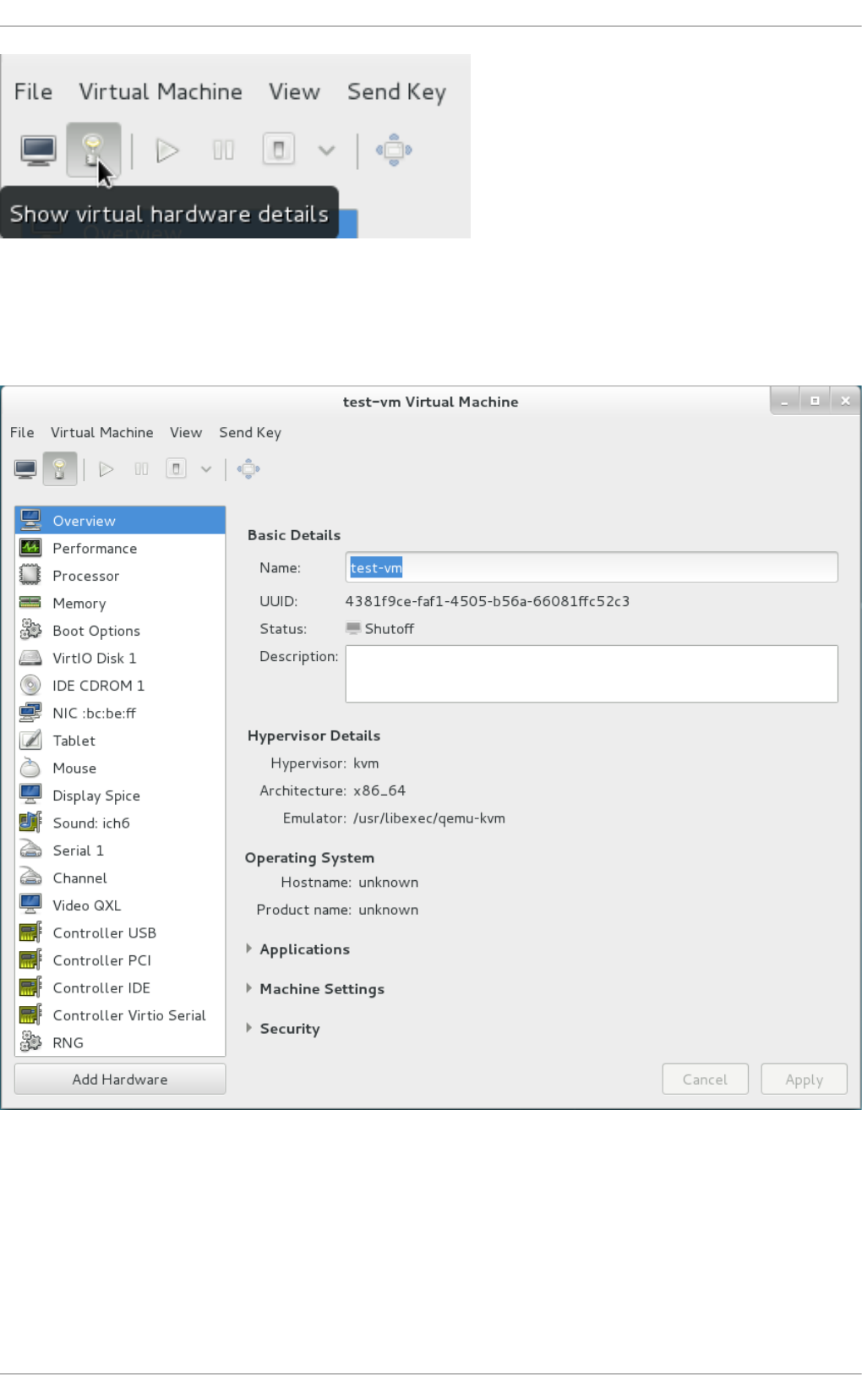Select the Sound: ich6 icon

pyautogui.click(x=30, y=823)
